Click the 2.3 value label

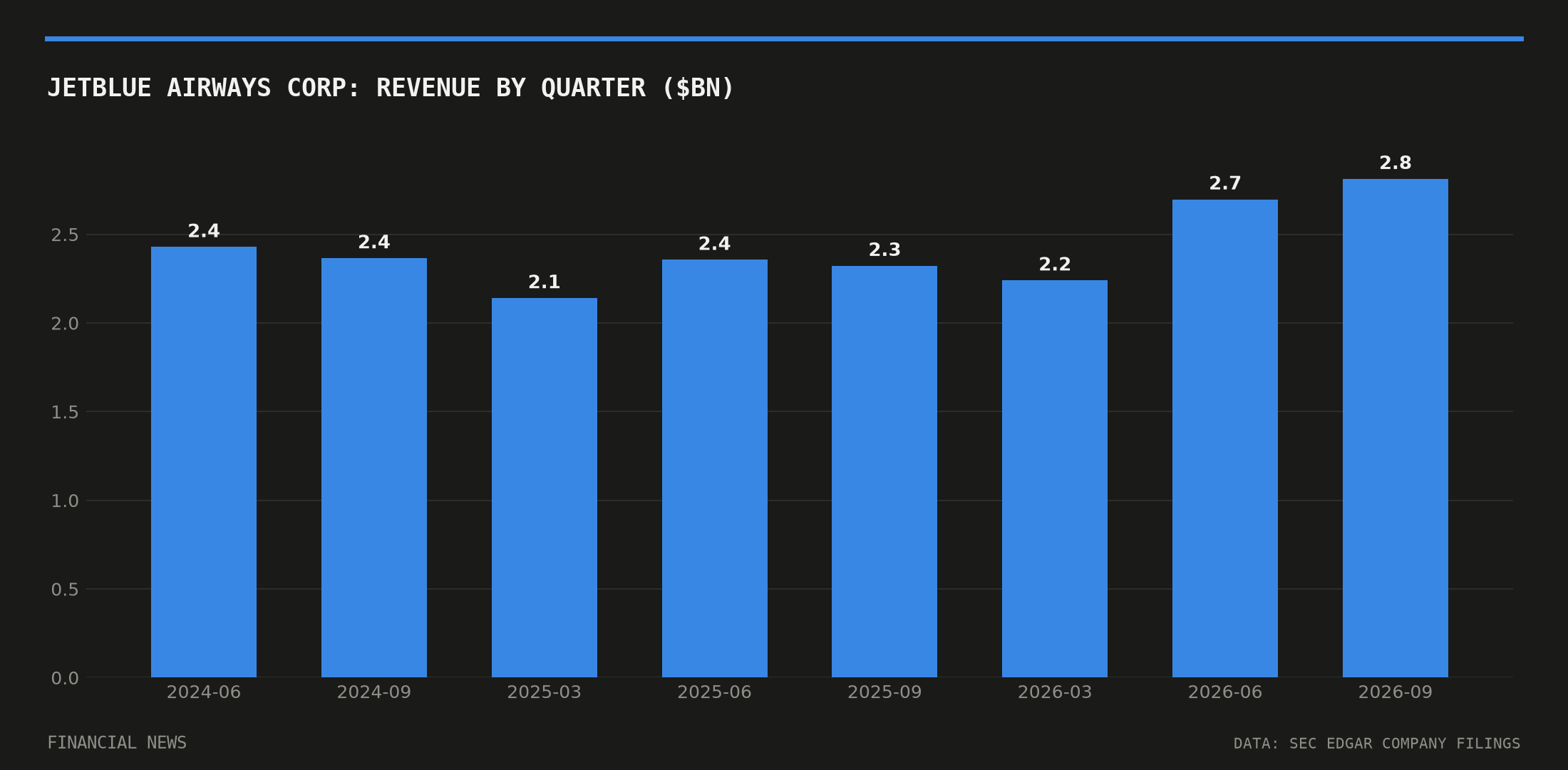884,250
